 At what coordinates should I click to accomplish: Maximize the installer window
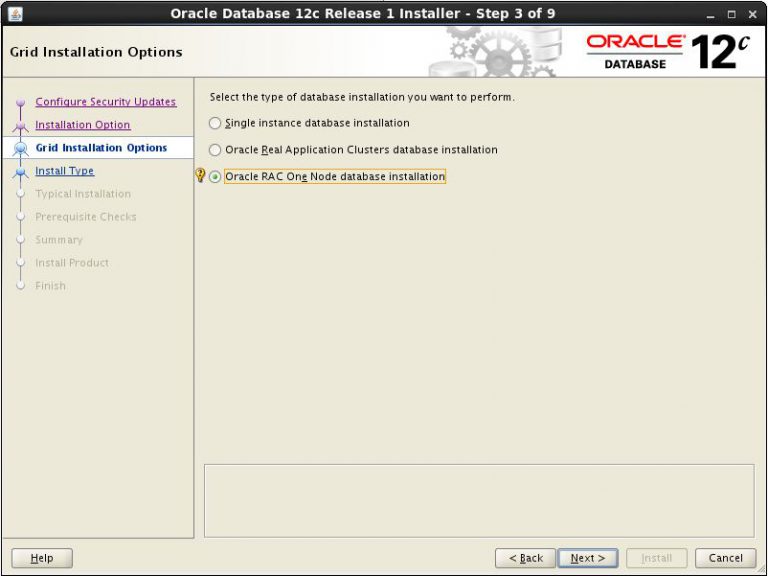point(732,15)
